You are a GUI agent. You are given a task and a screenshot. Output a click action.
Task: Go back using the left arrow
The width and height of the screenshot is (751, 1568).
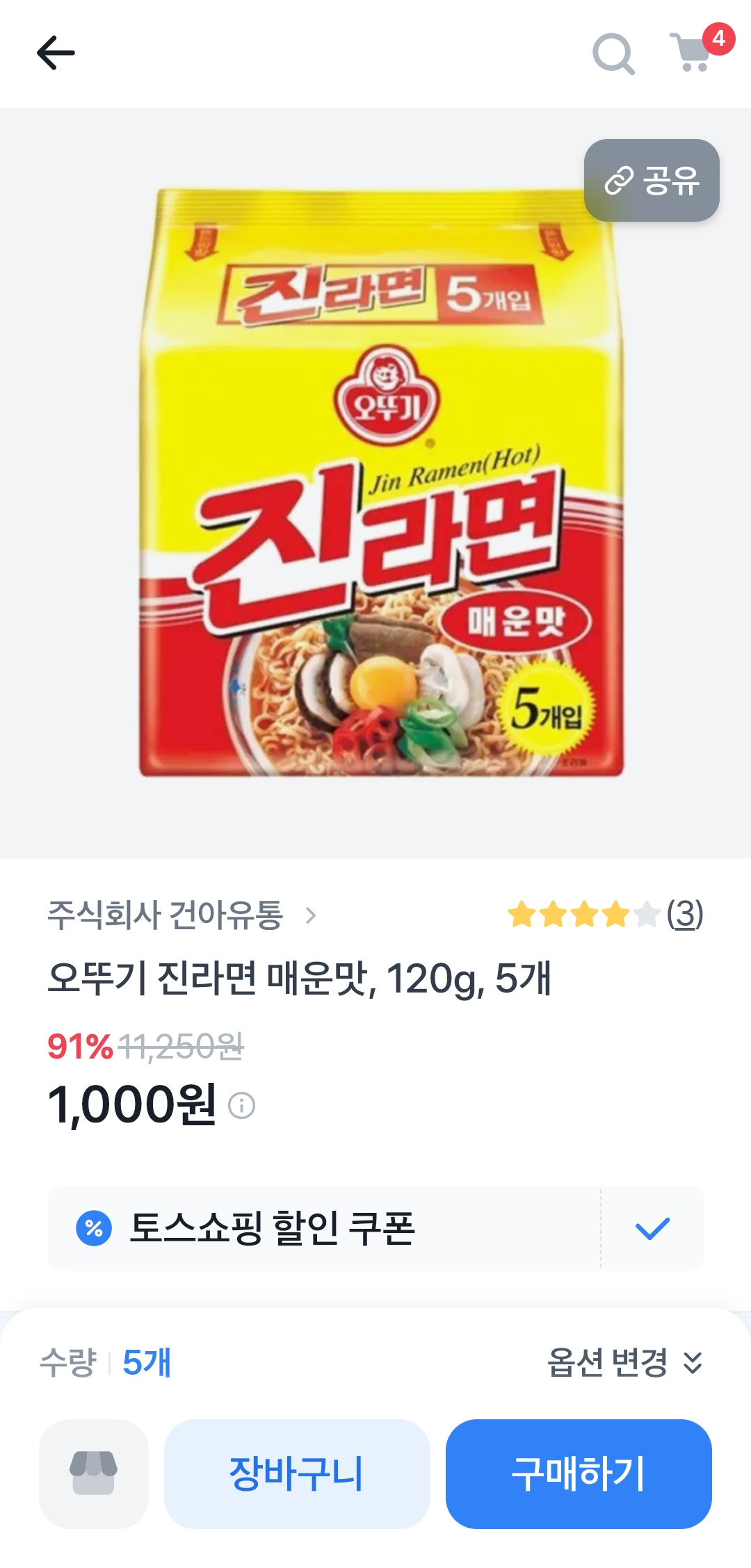click(x=56, y=53)
